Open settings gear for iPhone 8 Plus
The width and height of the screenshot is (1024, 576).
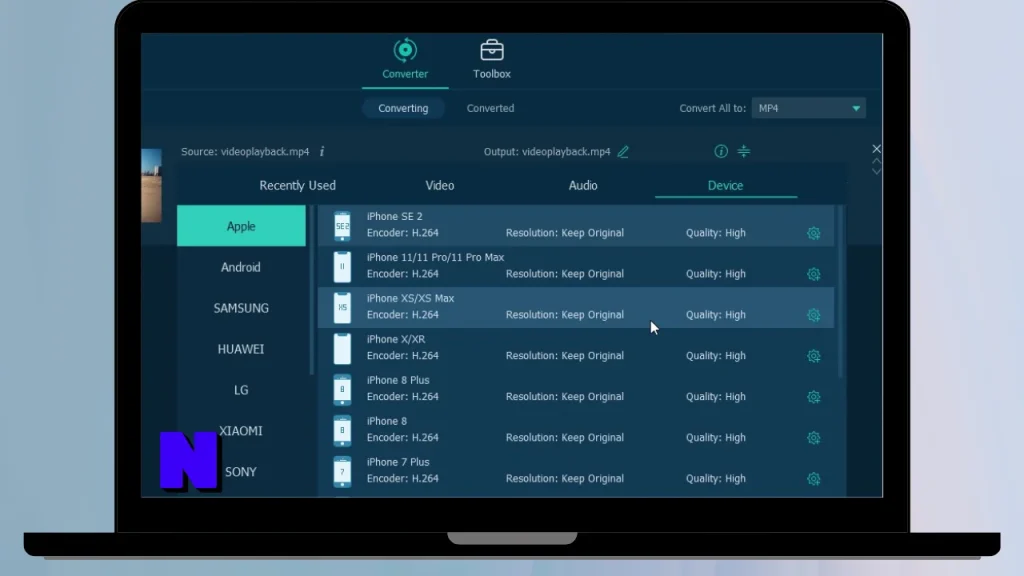[x=814, y=397]
